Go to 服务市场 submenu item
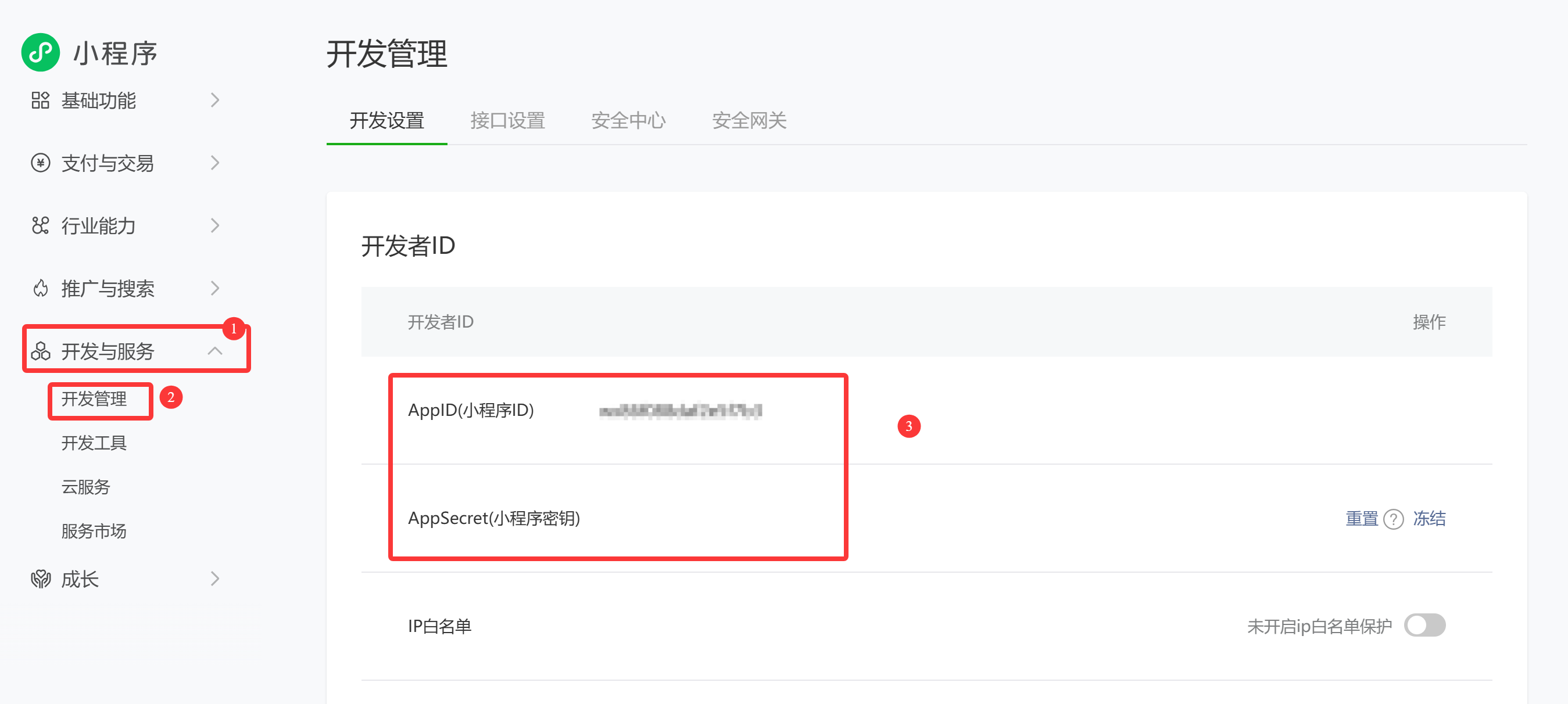1568x704 pixels. pos(94,531)
